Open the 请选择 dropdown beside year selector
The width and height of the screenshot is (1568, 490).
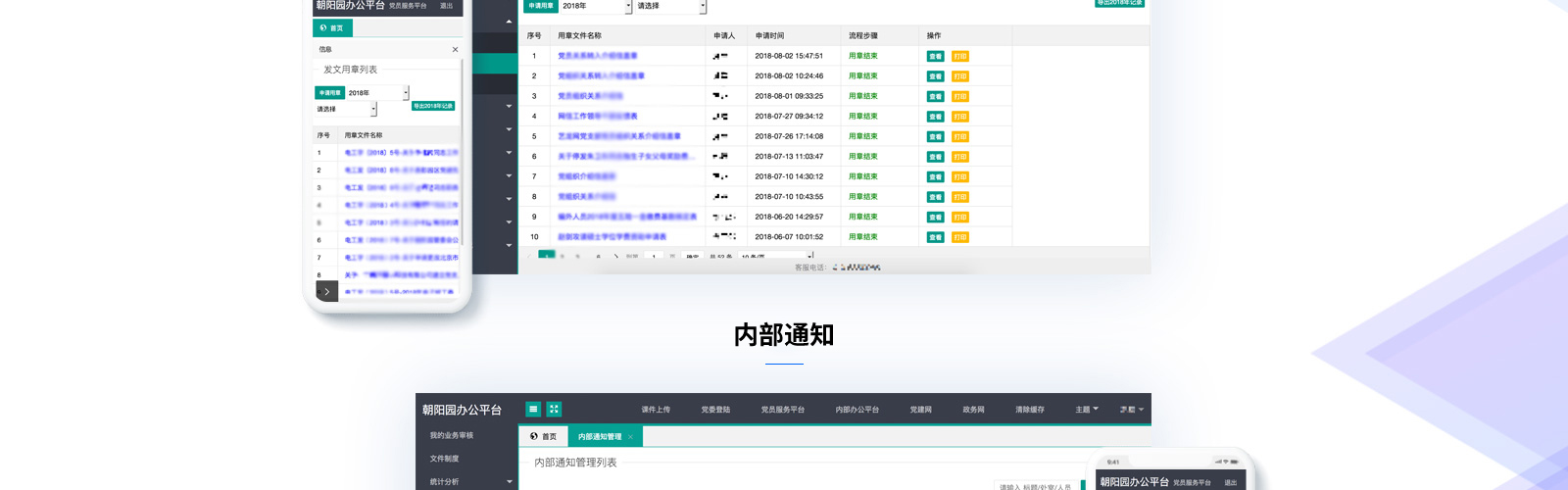[x=670, y=6]
